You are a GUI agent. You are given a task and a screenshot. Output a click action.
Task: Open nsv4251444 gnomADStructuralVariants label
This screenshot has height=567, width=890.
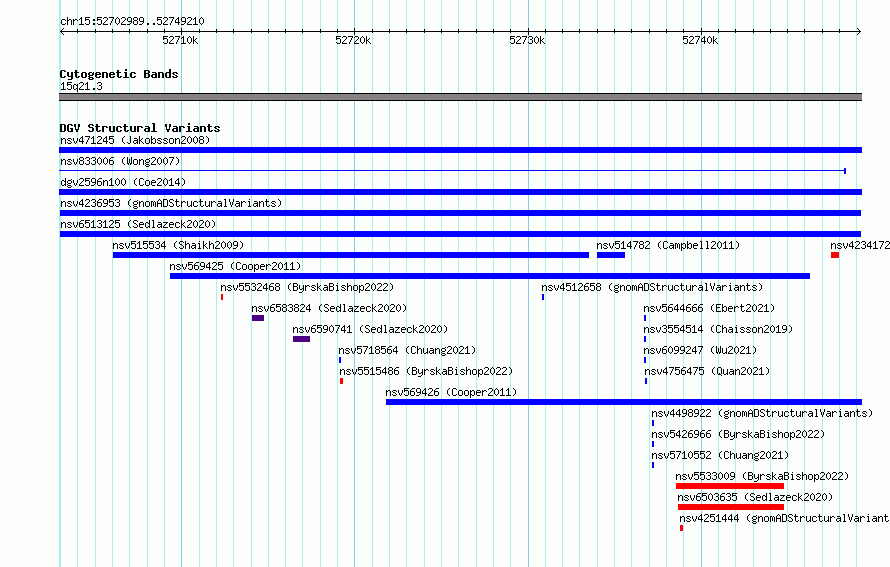click(x=784, y=518)
